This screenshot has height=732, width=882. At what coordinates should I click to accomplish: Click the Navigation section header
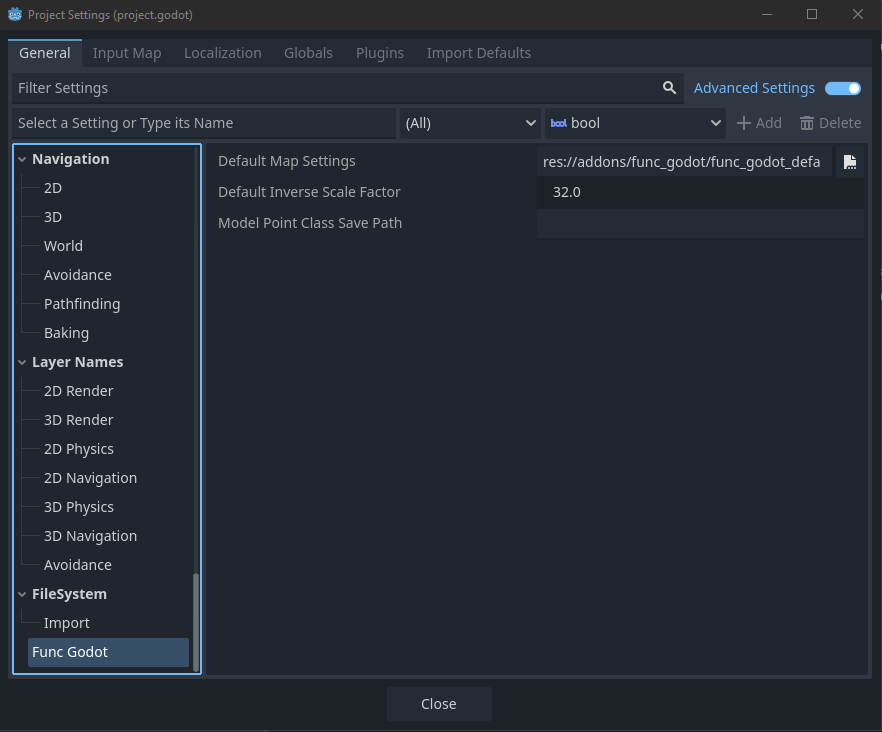[71, 160]
